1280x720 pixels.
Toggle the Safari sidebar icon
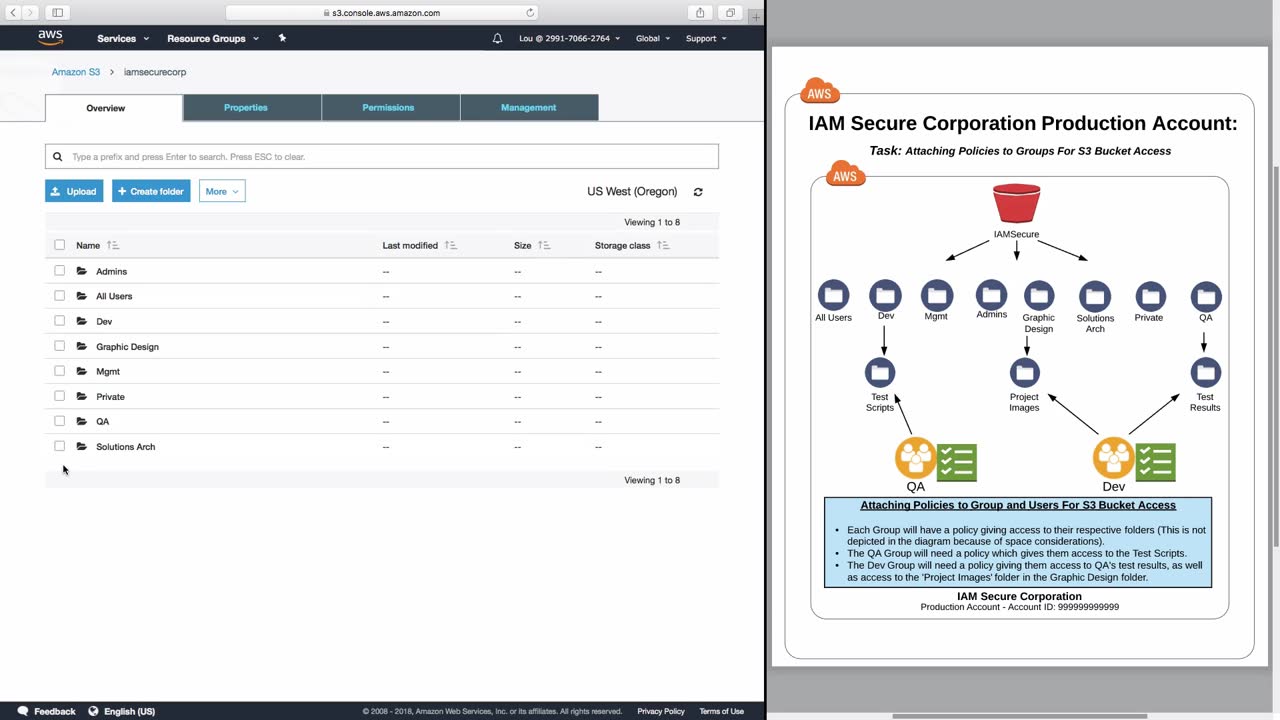pyautogui.click(x=57, y=13)
